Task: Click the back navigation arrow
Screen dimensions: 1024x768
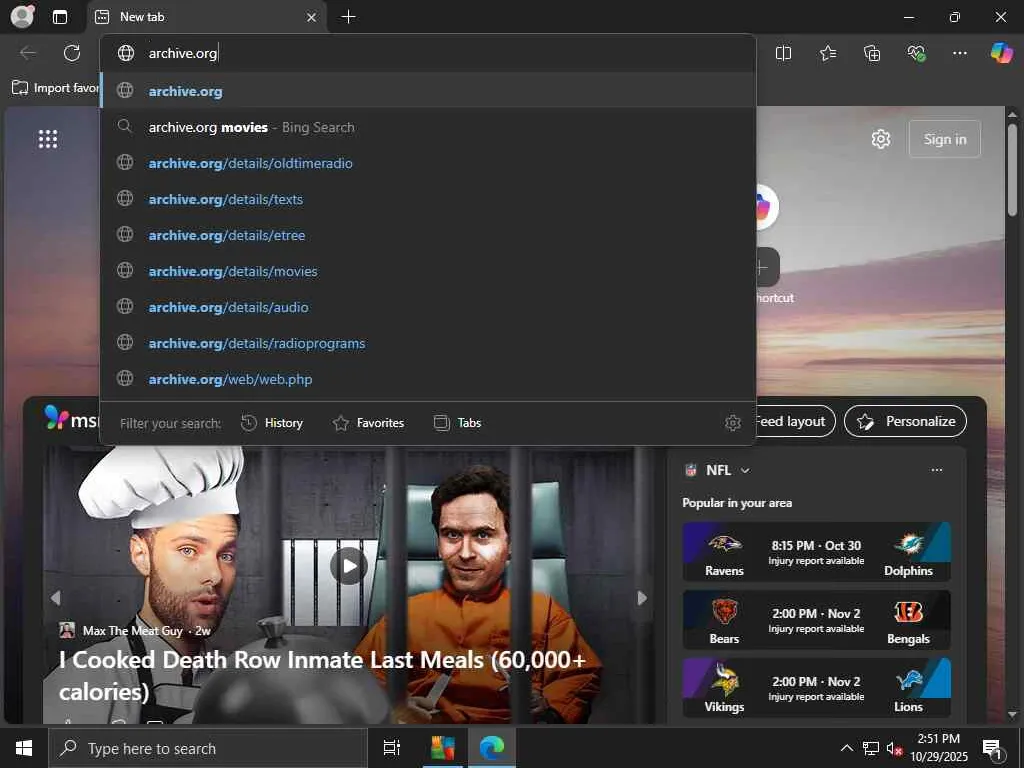Action: pos(27,53)
